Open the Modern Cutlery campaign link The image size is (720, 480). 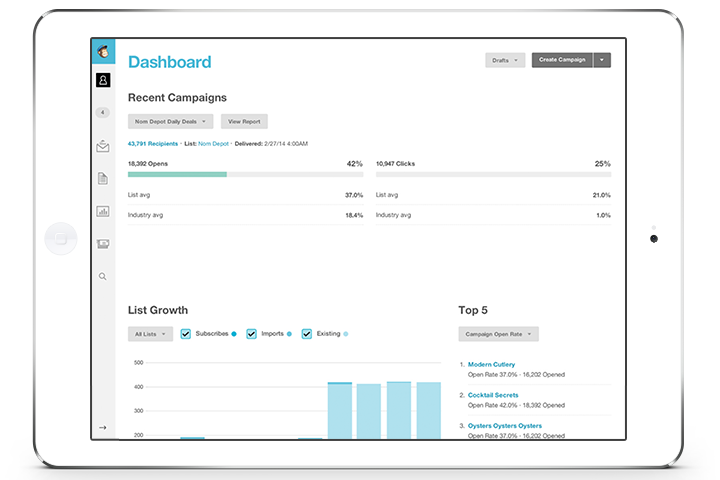(491, 364)
